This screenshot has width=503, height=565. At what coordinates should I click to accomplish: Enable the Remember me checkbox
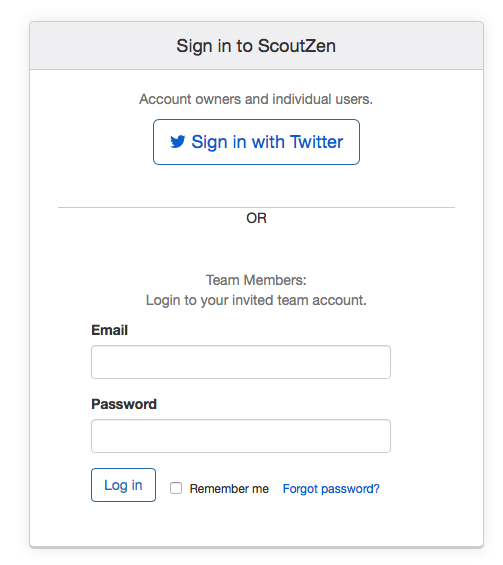click(x=176, y=488)
